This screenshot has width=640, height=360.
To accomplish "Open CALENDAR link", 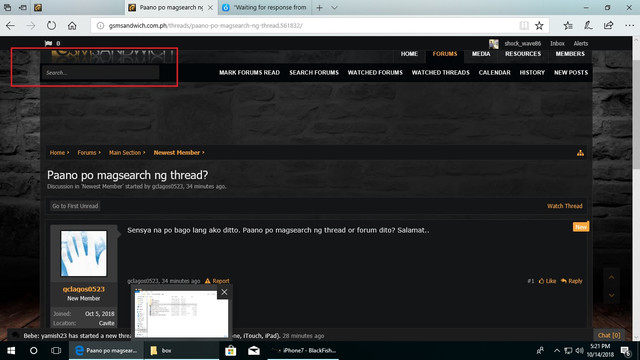I will tap(494, 73).
